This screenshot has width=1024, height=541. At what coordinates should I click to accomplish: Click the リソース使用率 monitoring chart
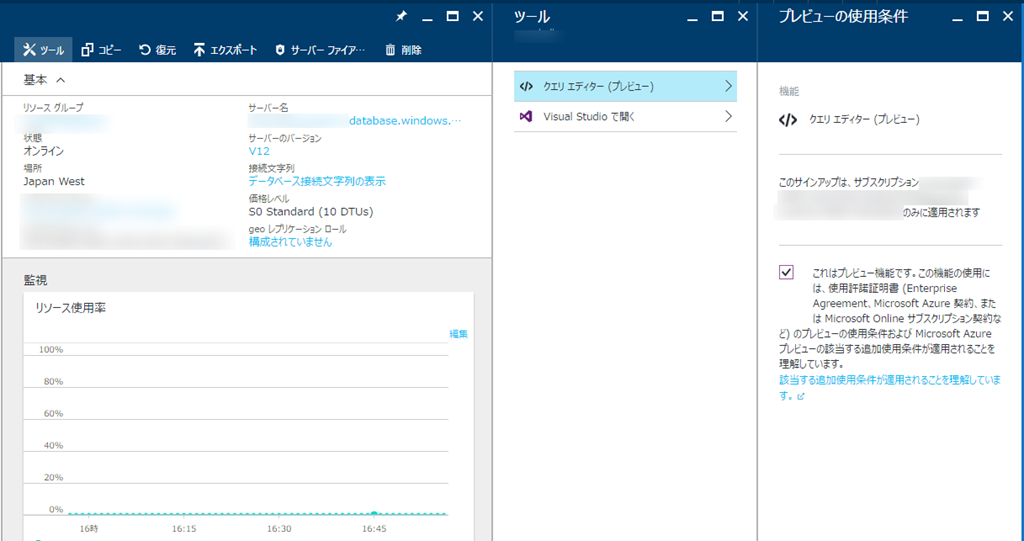248,430
